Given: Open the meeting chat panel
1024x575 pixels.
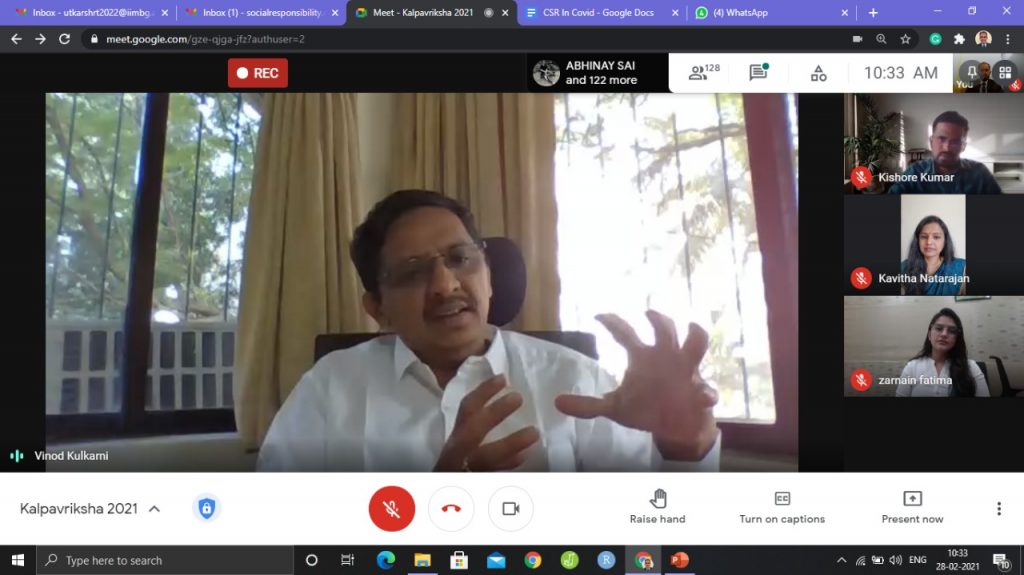Looking at the screenshot, I should 759,73.
